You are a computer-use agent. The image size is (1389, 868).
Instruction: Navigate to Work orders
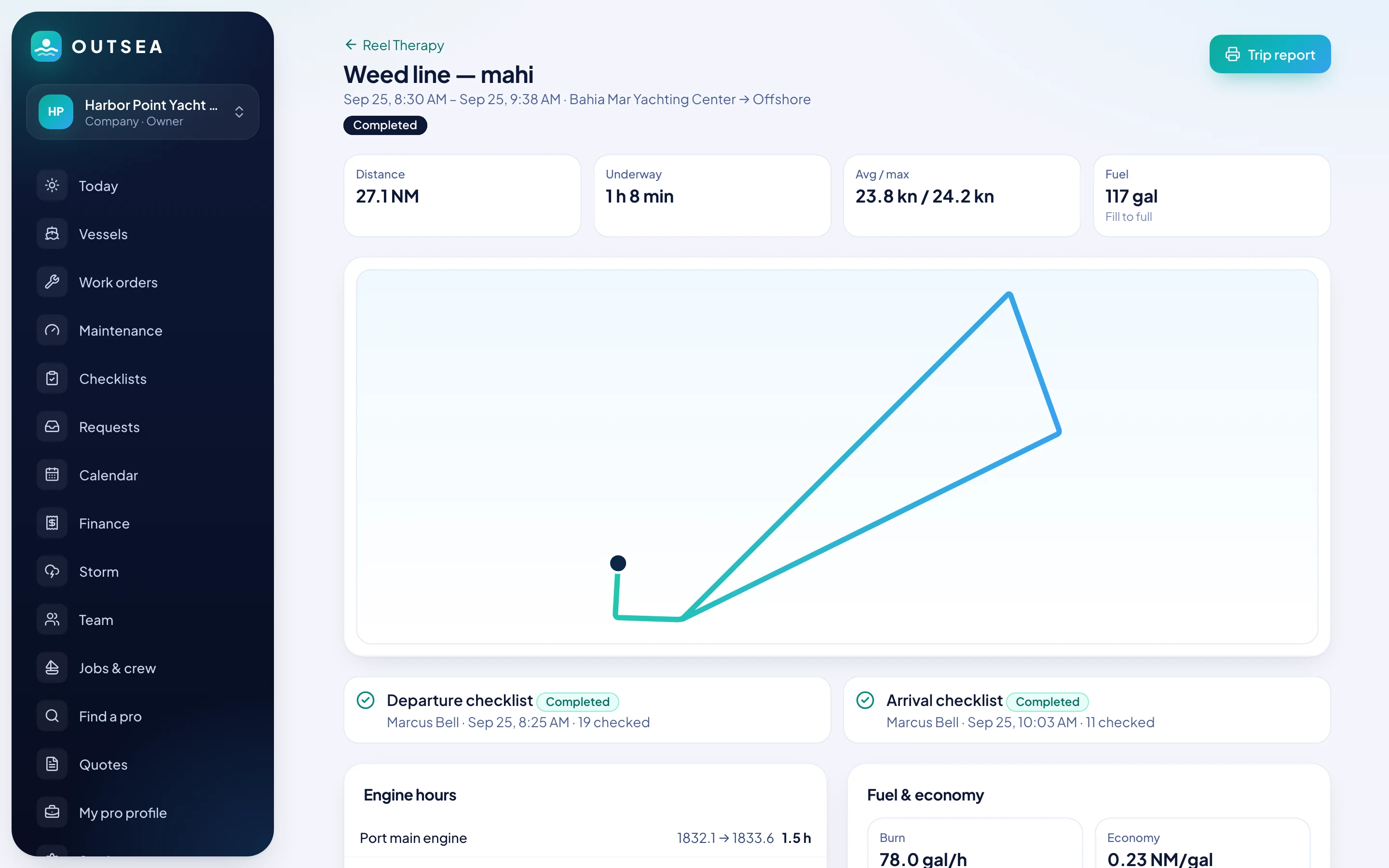142,282
